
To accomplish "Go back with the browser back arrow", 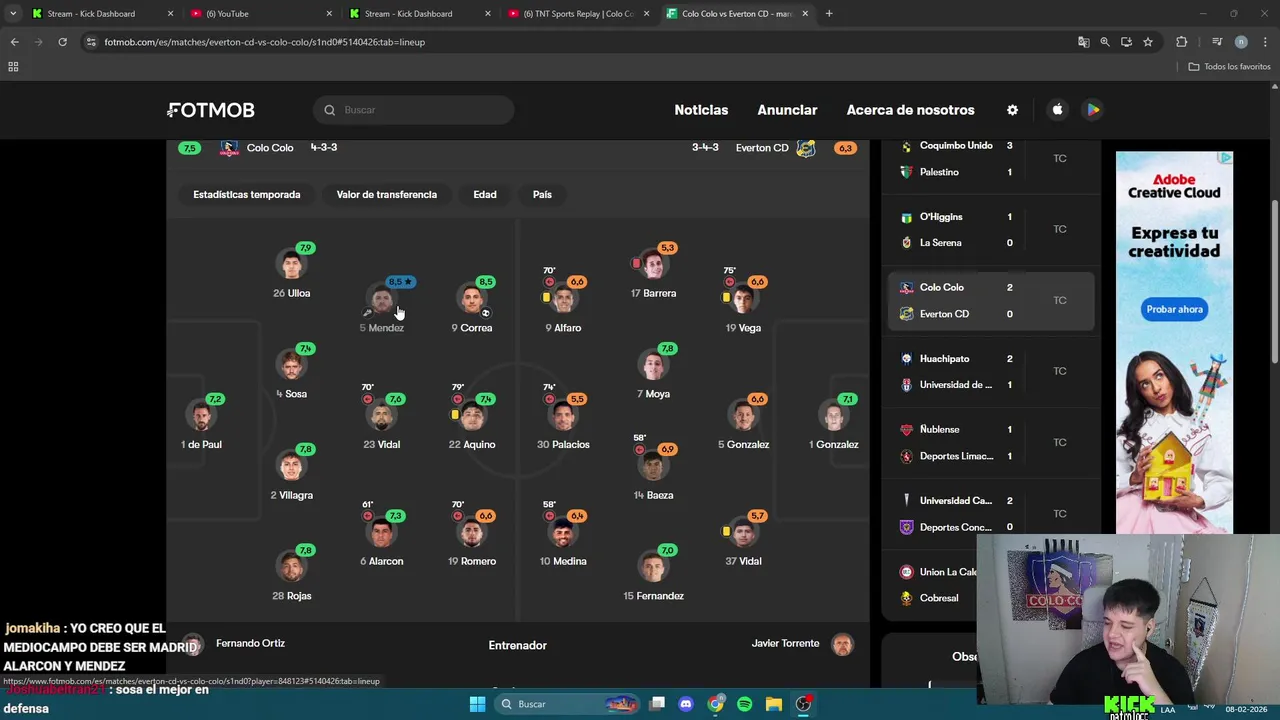I will 14,42.
